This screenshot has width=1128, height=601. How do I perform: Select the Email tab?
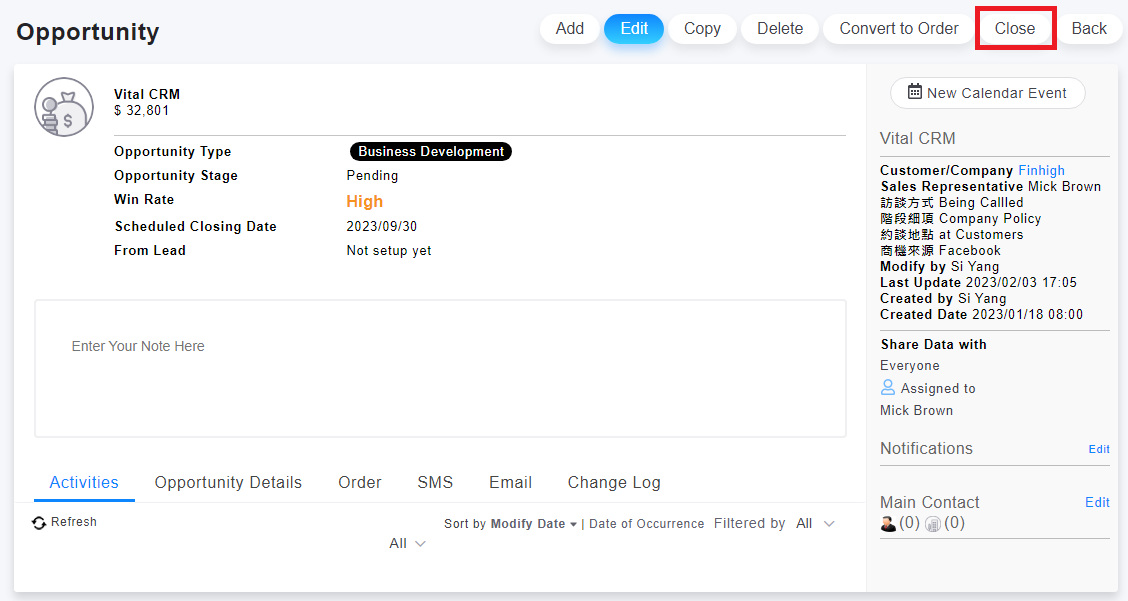(x=510, y=482)
